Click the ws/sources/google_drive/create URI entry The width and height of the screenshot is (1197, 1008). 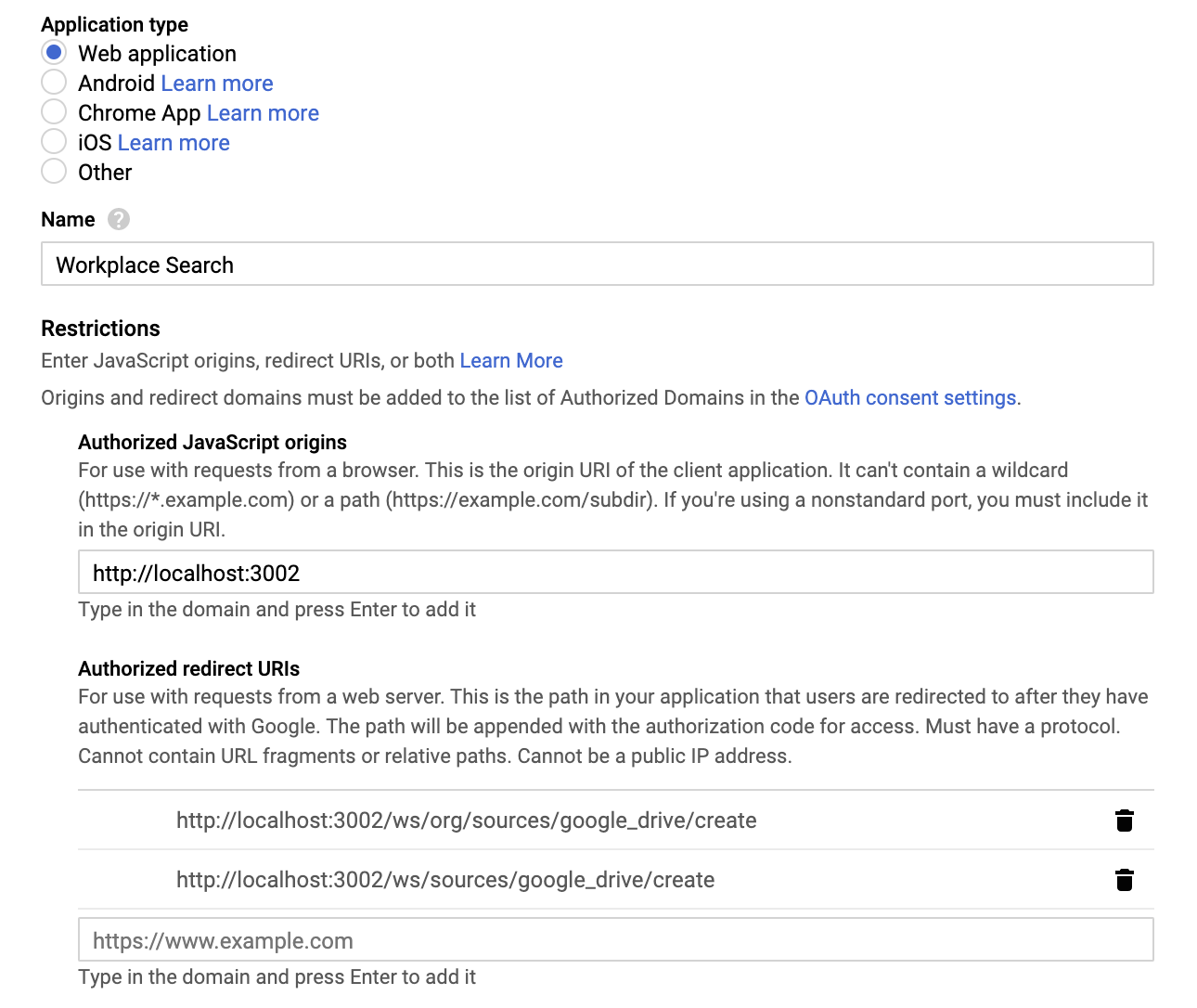point(445,880)
